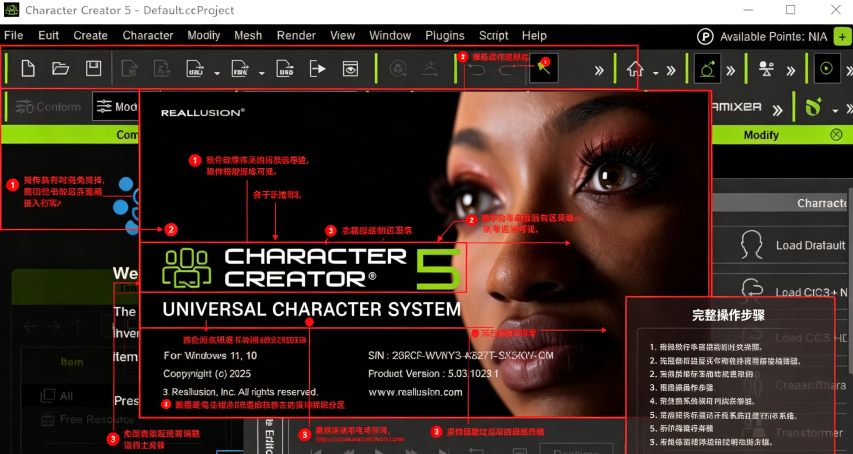Screen dimensions: 853x454
Task: Click the balance scale physics icon
Action: click(766, 69)
